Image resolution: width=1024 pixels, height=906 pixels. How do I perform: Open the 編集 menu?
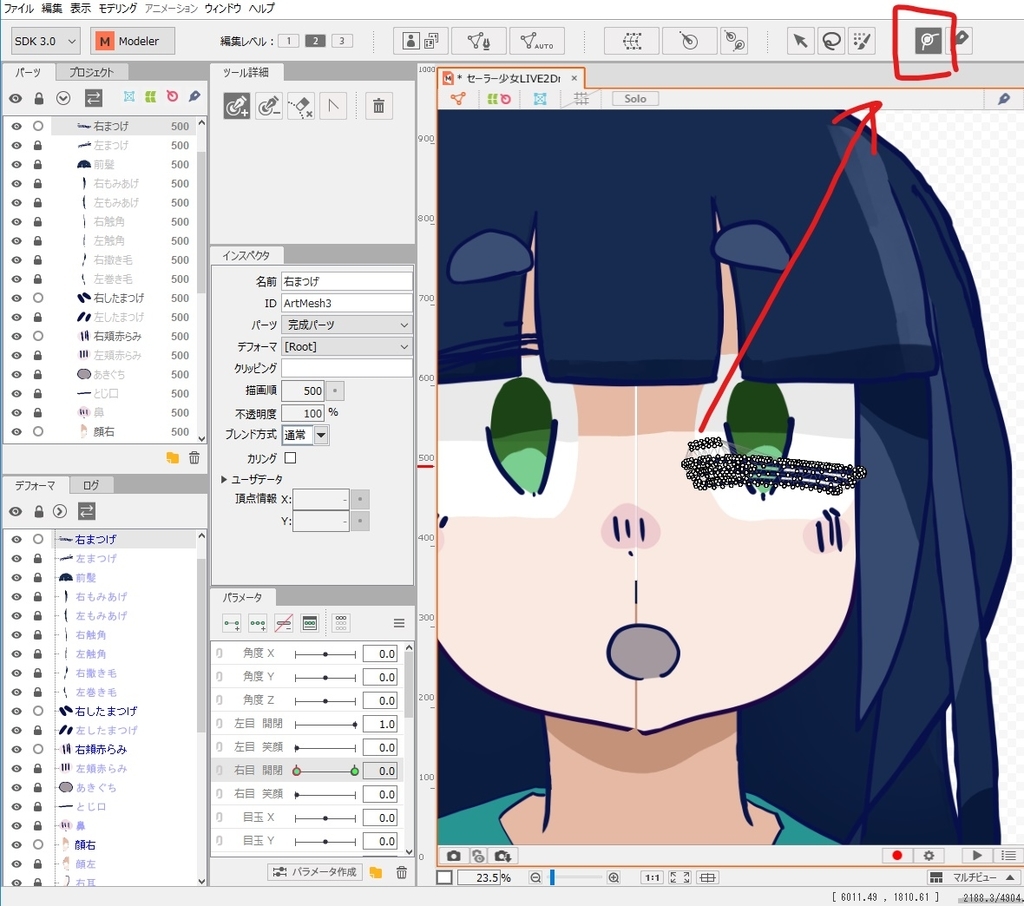click(52, 8)
